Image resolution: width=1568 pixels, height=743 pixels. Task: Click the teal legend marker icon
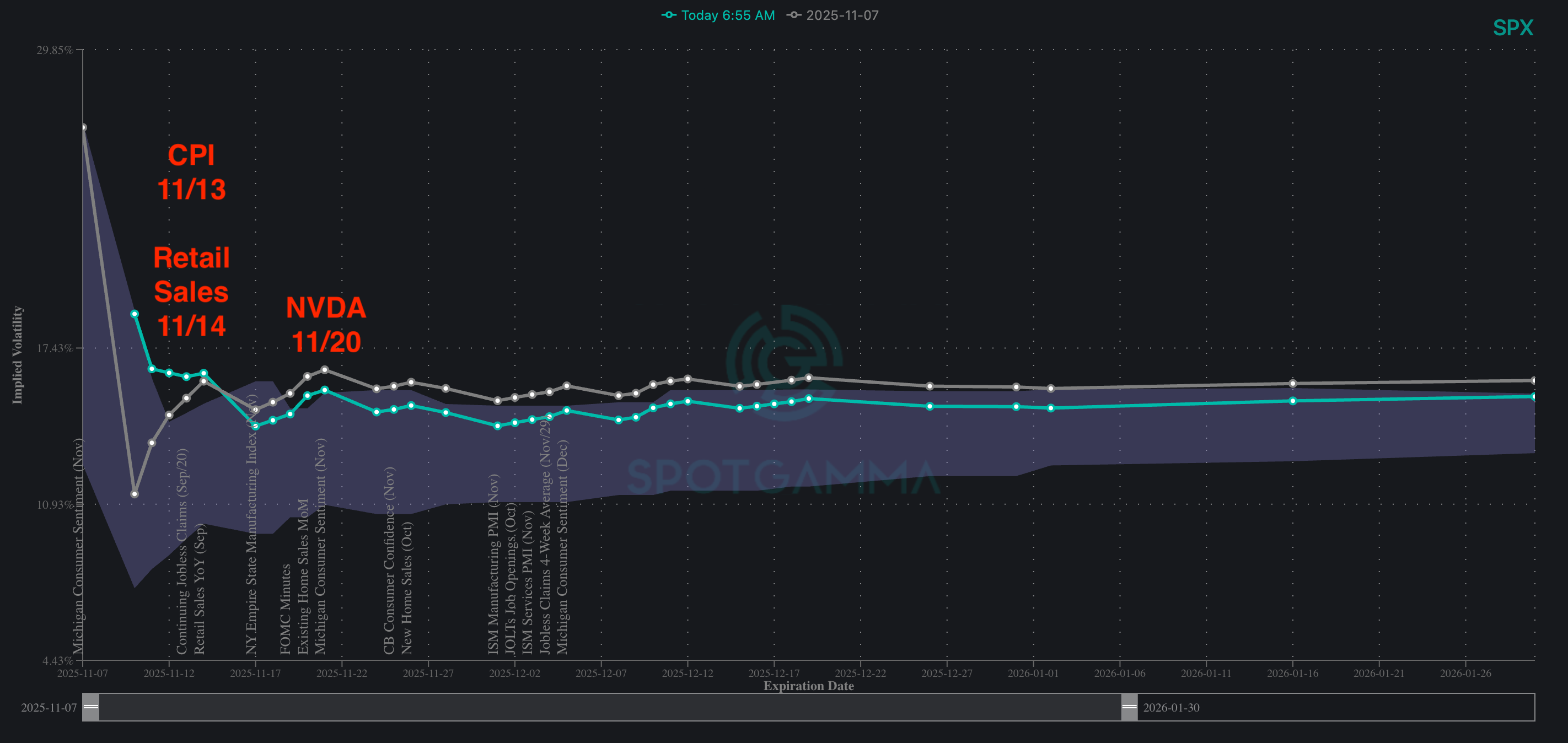pos(669,15)
